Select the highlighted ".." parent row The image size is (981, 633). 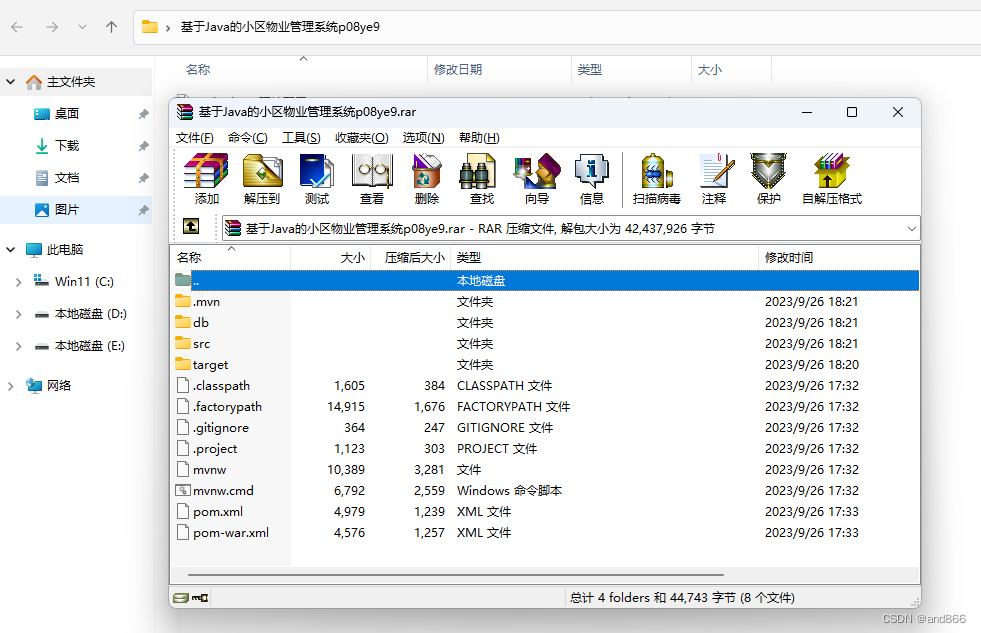[x=545, y=281]
